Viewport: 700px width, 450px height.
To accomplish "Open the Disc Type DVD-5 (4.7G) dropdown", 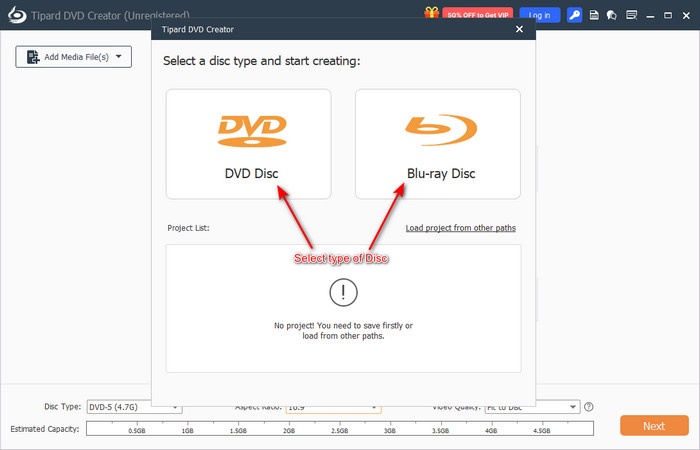I will coord(134,407).
